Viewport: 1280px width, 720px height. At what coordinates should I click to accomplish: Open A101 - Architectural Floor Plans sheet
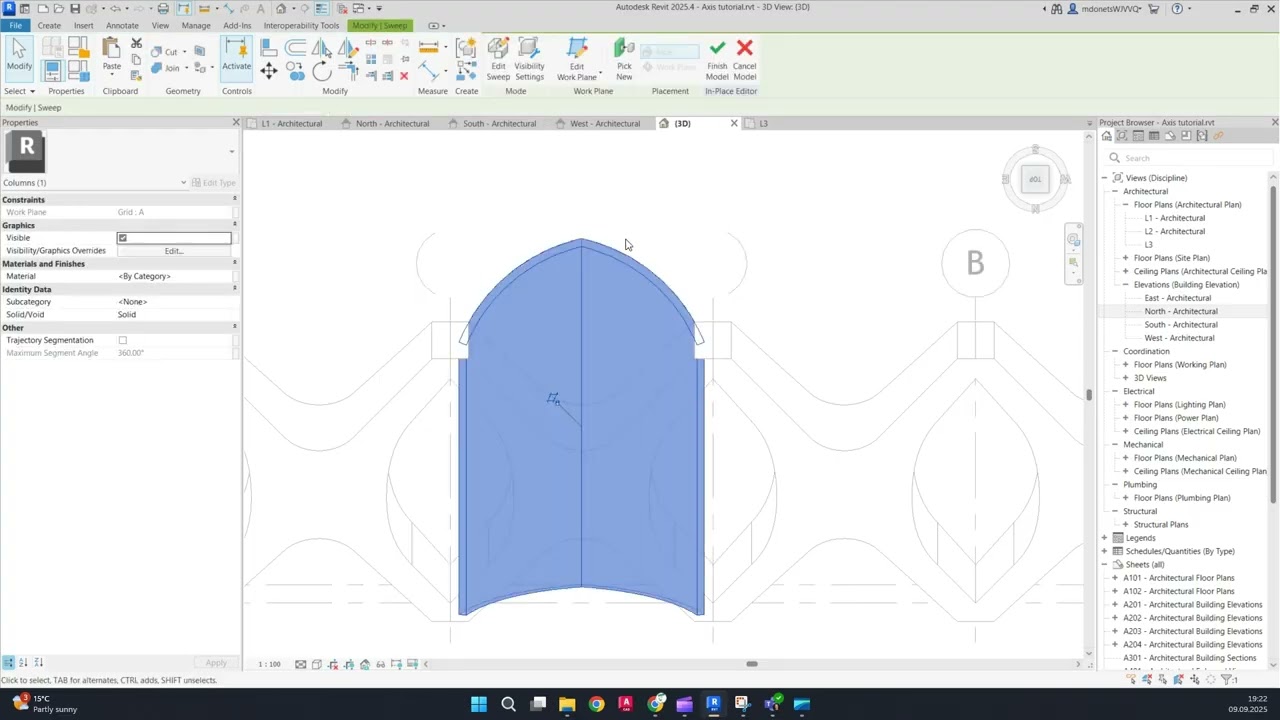[x=1178, y=578]
